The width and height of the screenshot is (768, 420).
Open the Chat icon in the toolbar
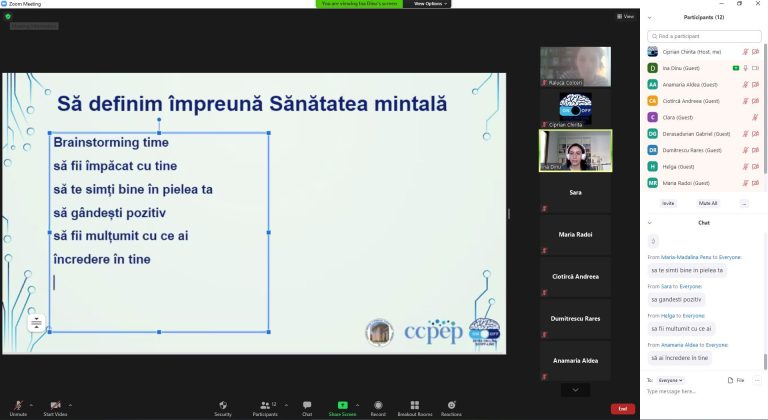point(307,405)
